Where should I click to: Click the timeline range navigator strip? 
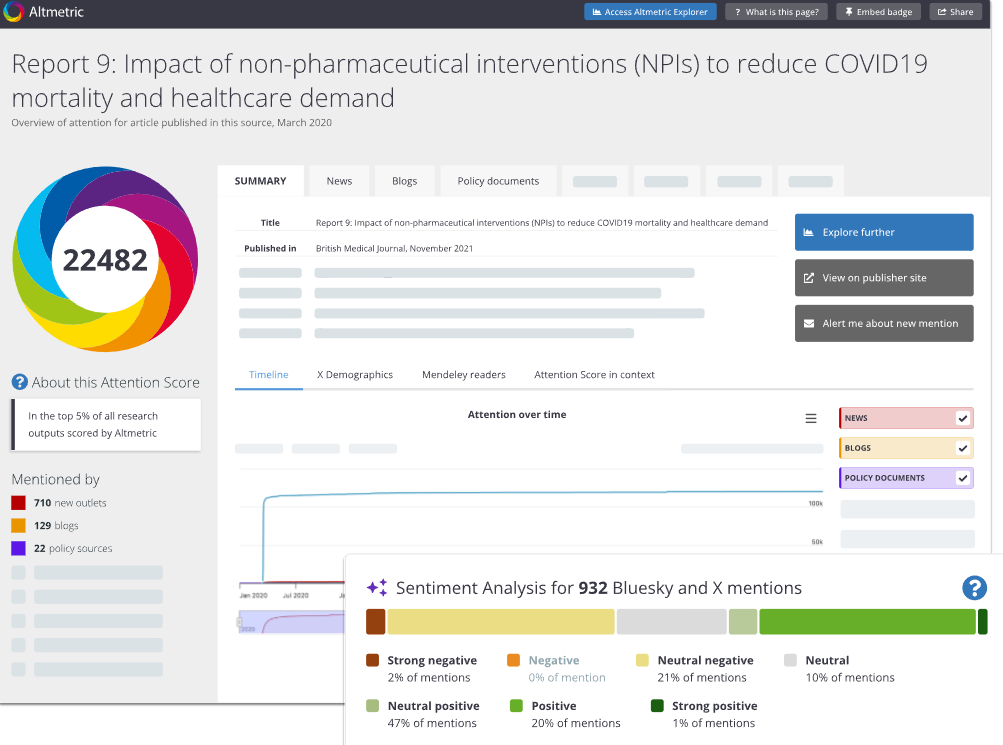[291, 622]
